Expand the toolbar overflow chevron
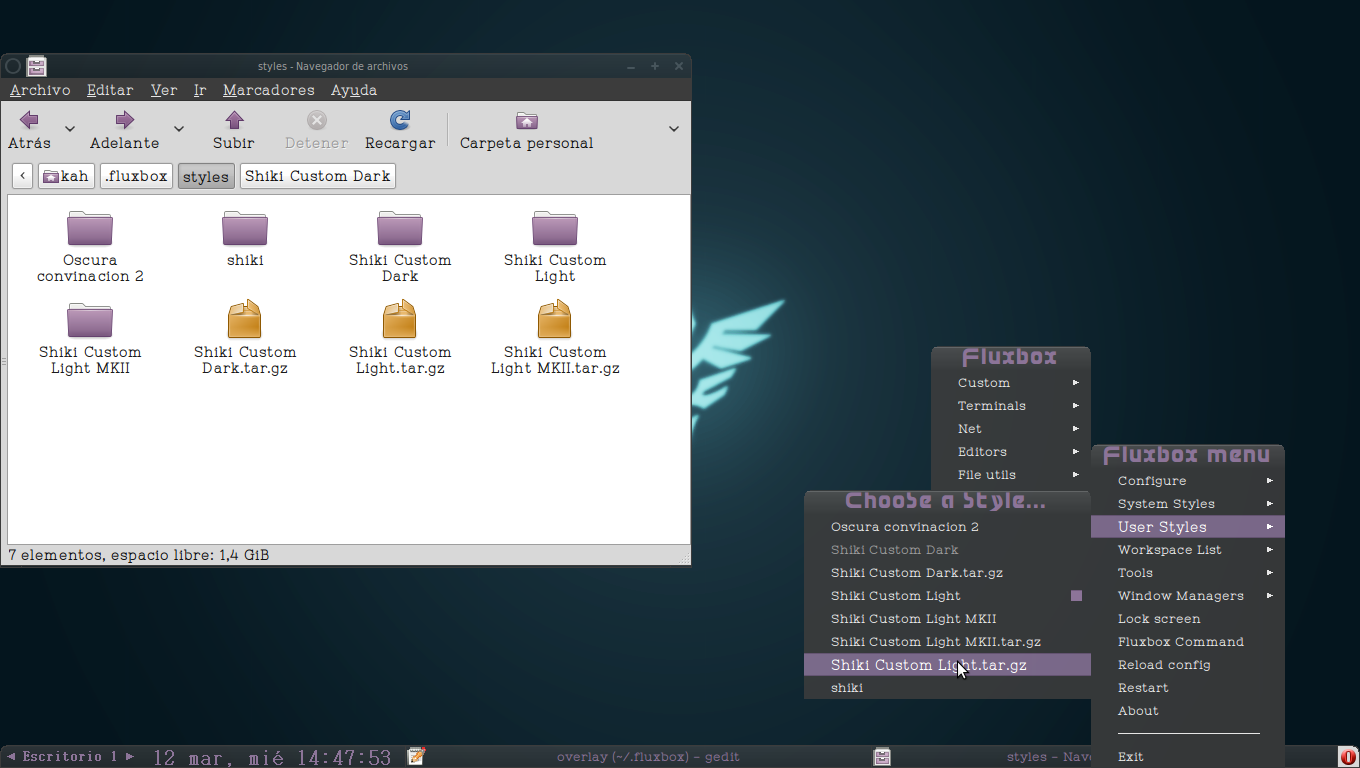1360x768 pixels. (674, 129)
